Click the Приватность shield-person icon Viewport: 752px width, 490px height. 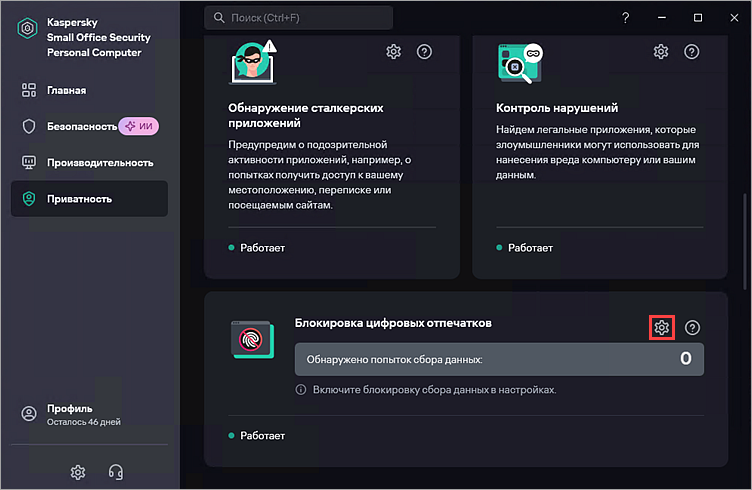[29, 198]
